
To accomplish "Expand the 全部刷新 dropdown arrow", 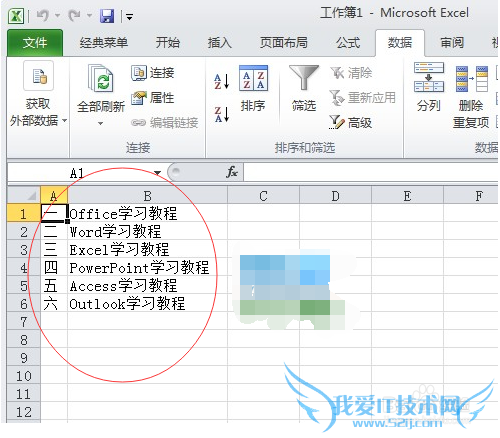I will pos(100,123).
